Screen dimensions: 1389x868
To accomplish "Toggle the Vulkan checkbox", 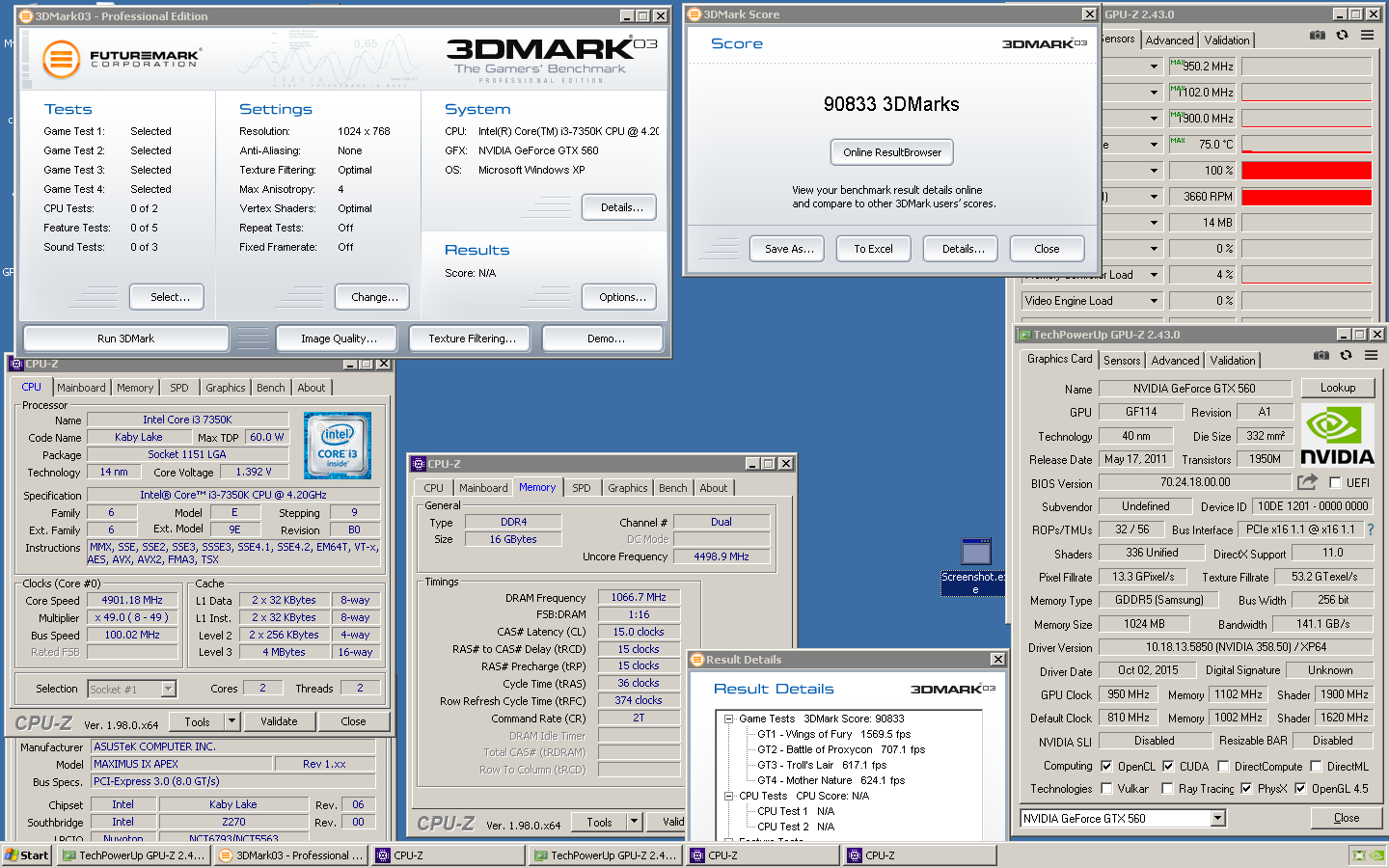I will point(1106,788).
